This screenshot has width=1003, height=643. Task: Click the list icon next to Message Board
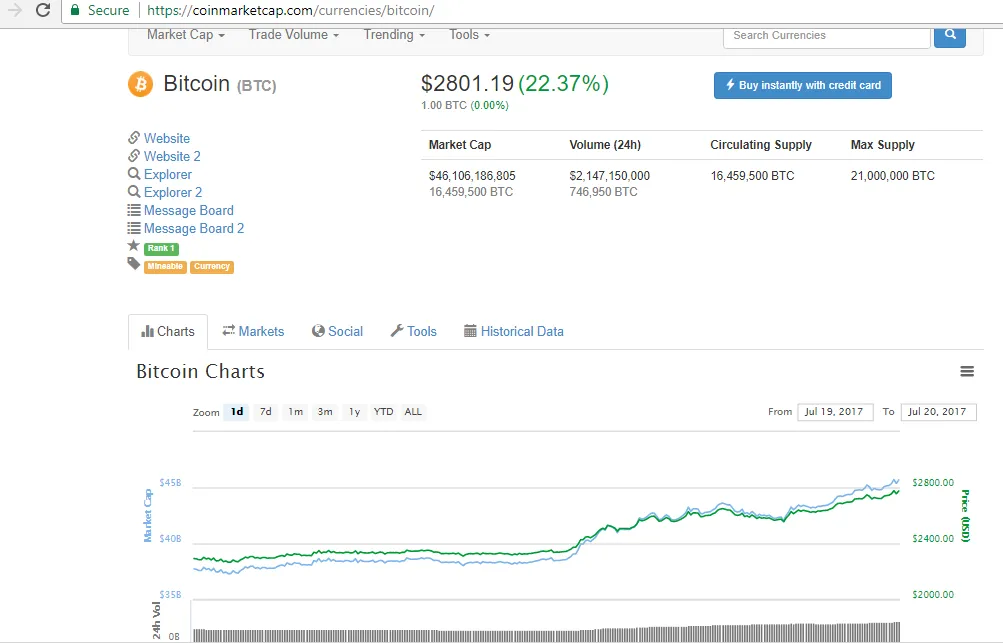click(x=134, y=210)
